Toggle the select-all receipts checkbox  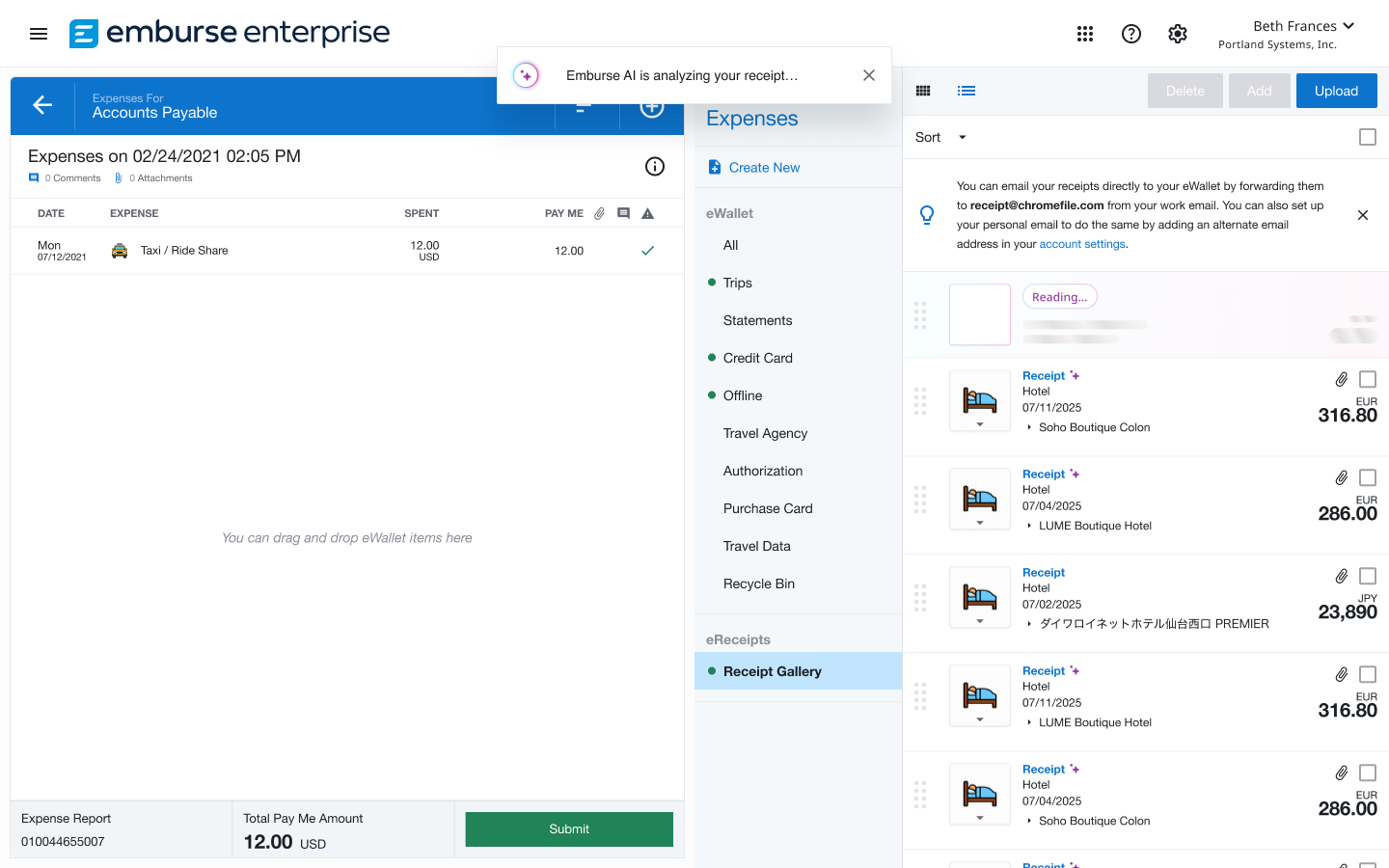point(1367,137)
